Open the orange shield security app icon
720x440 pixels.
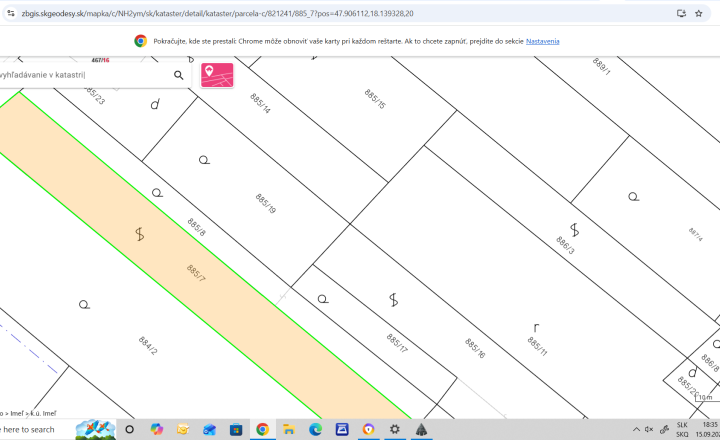368,429
